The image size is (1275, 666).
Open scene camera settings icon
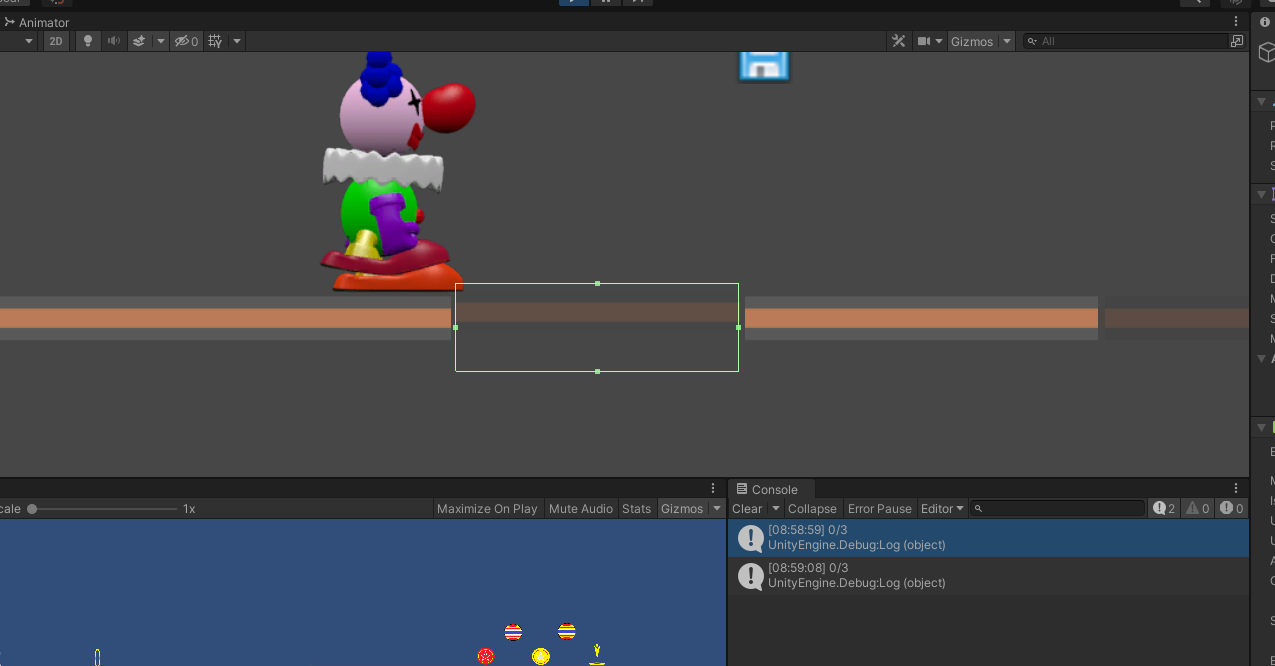coord(924,41)
